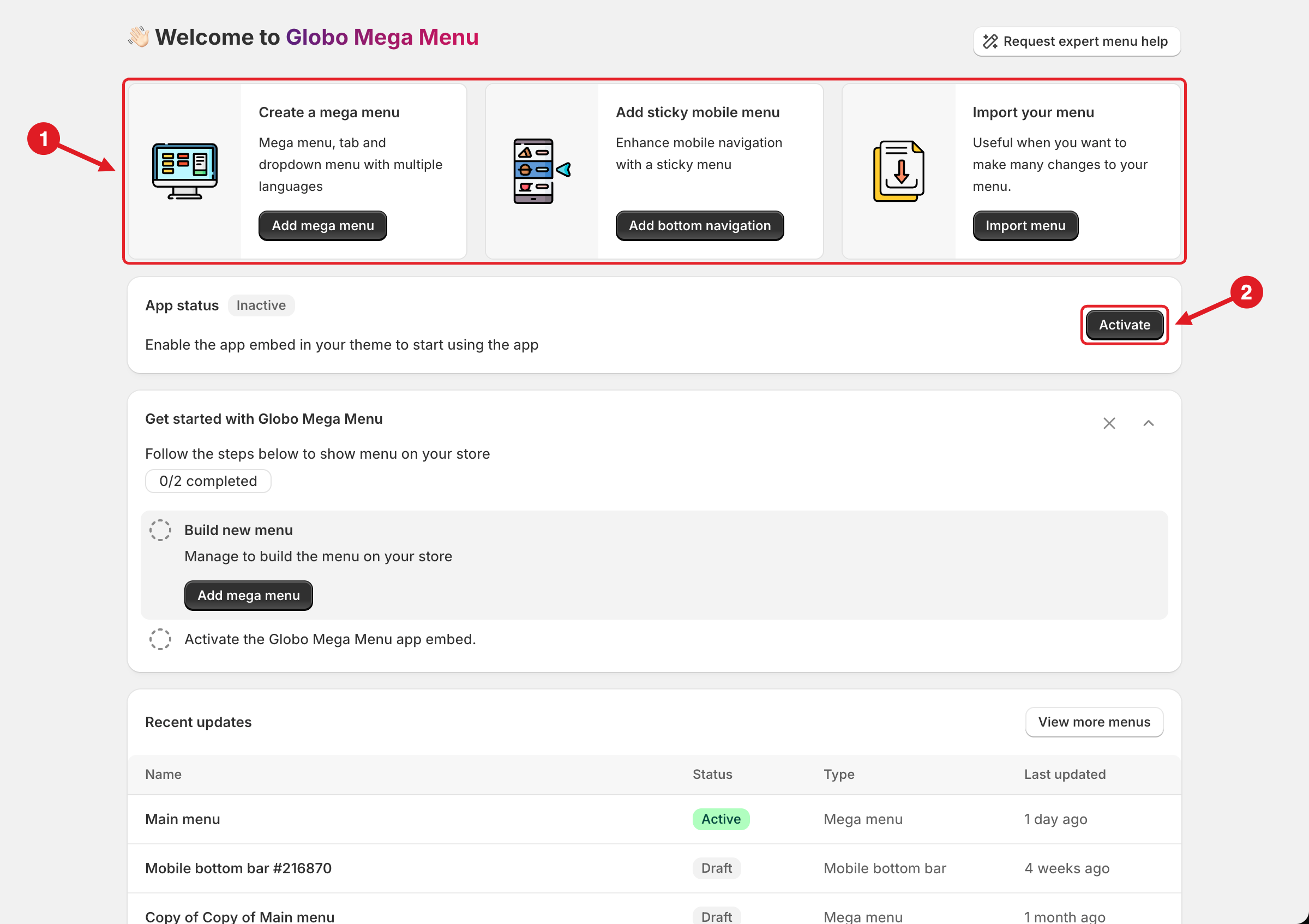Collapse the Get started section chevron
1309x924 pixels.
[1148, 423]
